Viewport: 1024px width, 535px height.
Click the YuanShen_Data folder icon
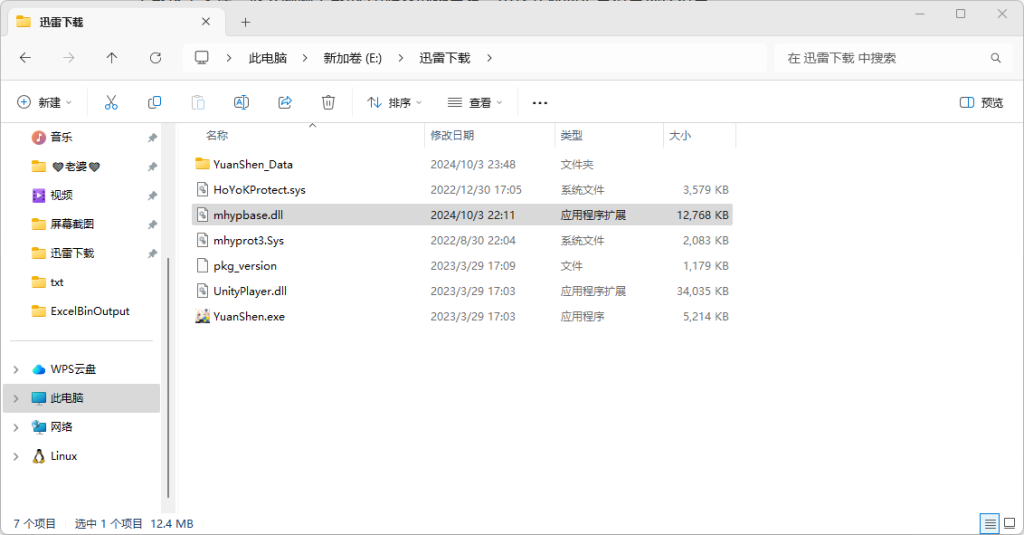pyautogui.click(x=202, y=164)
